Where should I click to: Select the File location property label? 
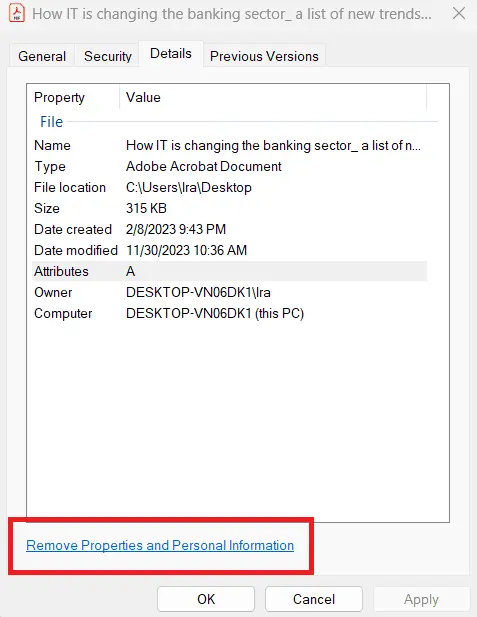[x=70, y=187]
